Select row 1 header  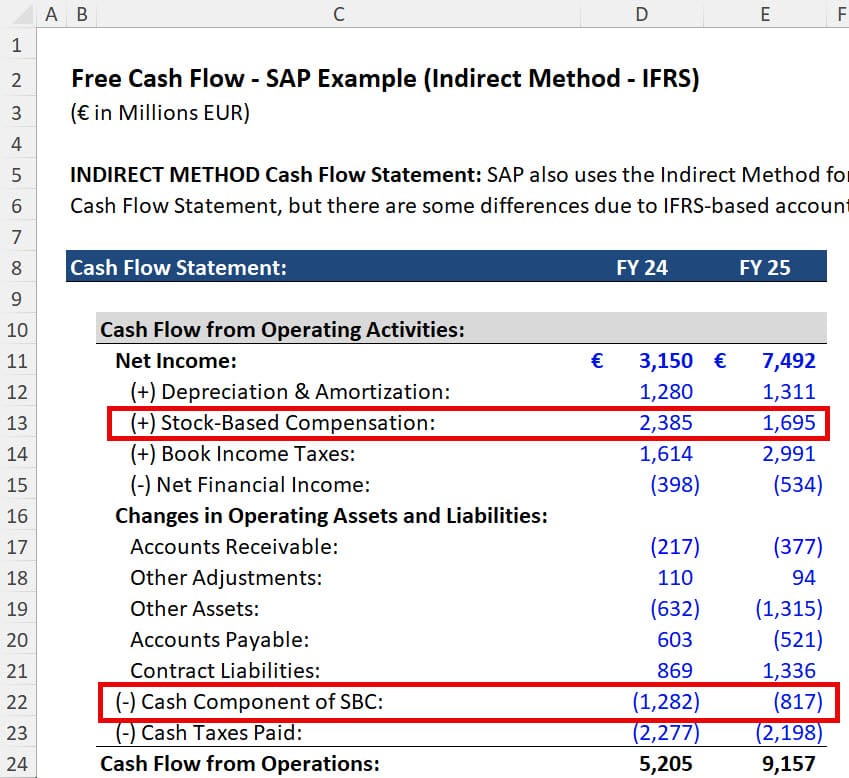(18, 44)
